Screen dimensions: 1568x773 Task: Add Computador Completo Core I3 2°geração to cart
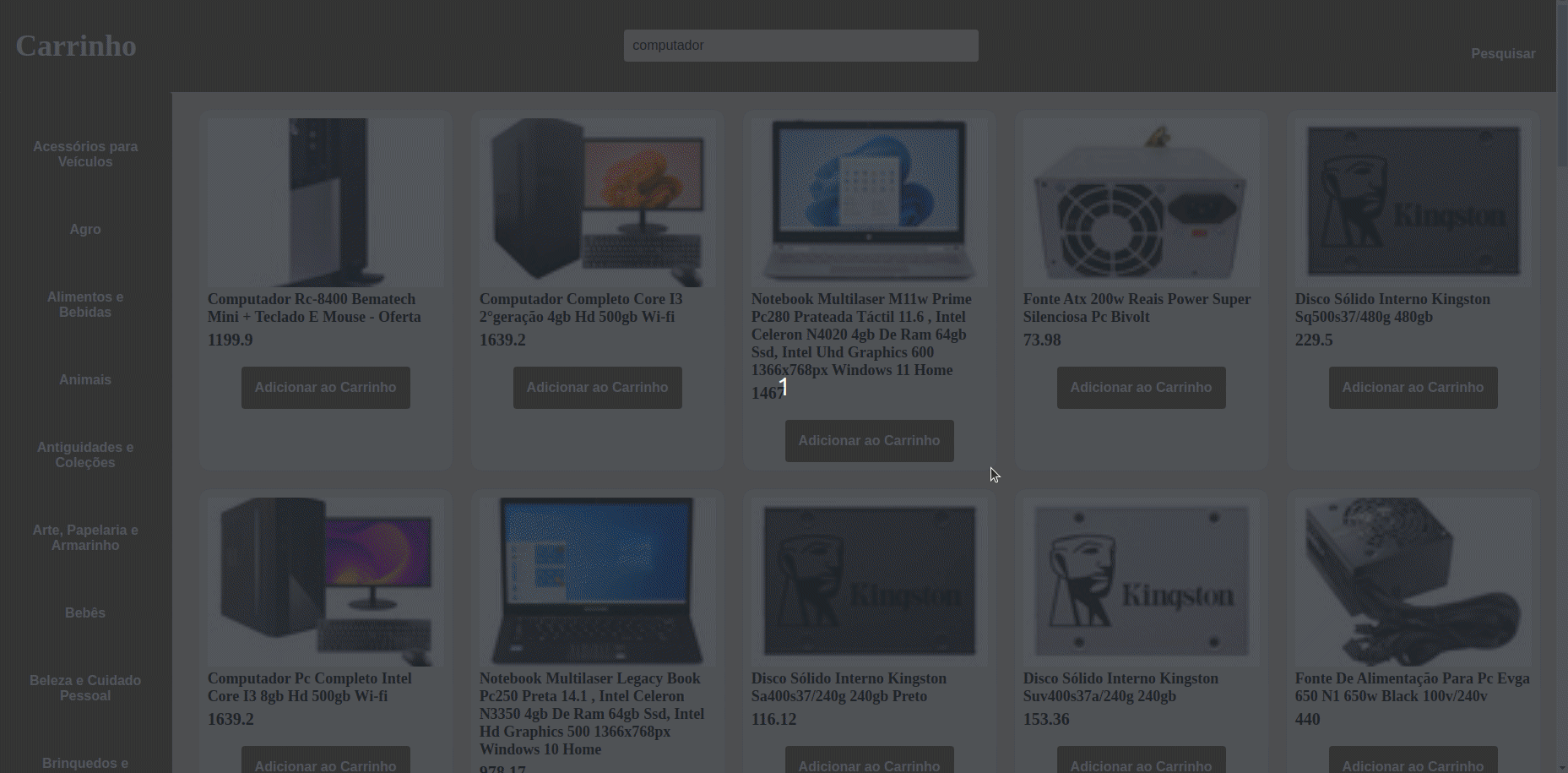[598, 388]
